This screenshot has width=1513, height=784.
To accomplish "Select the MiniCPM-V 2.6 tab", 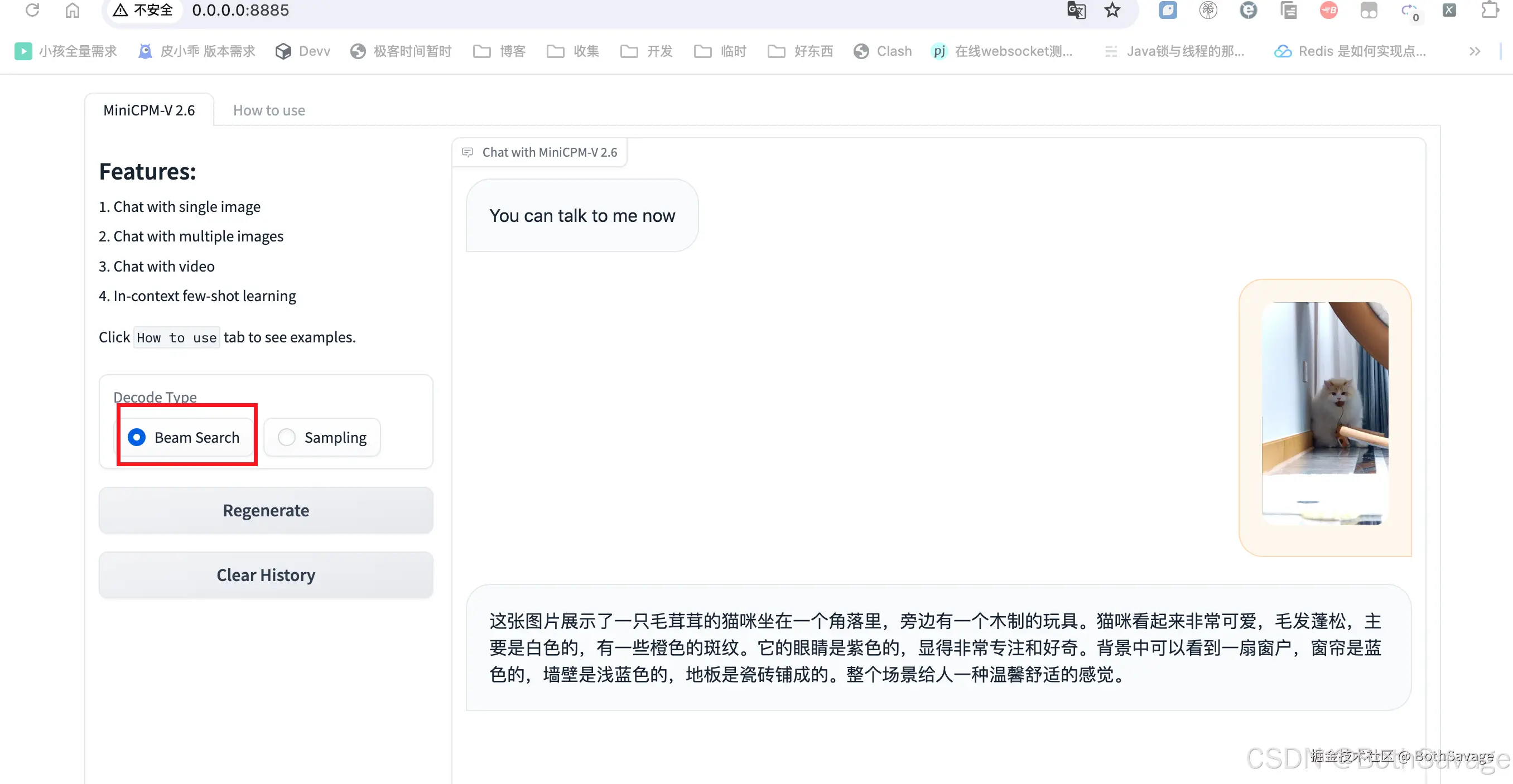I will (148, 110).
